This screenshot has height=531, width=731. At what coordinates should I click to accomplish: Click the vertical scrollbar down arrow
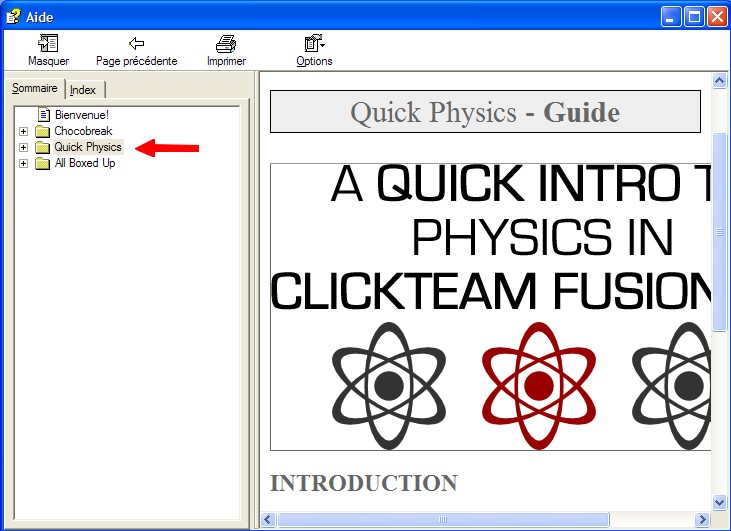tap(719, 502)
